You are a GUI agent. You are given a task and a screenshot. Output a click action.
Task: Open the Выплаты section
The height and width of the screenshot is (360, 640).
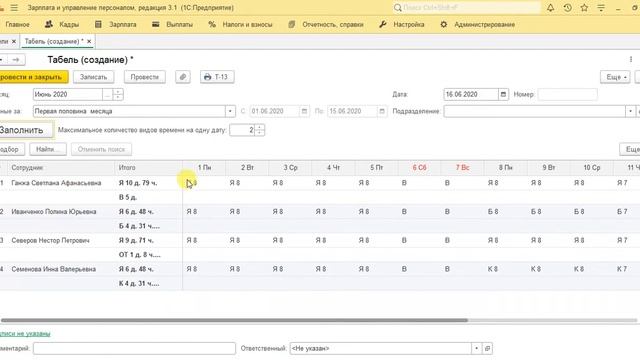coord(172,24)
